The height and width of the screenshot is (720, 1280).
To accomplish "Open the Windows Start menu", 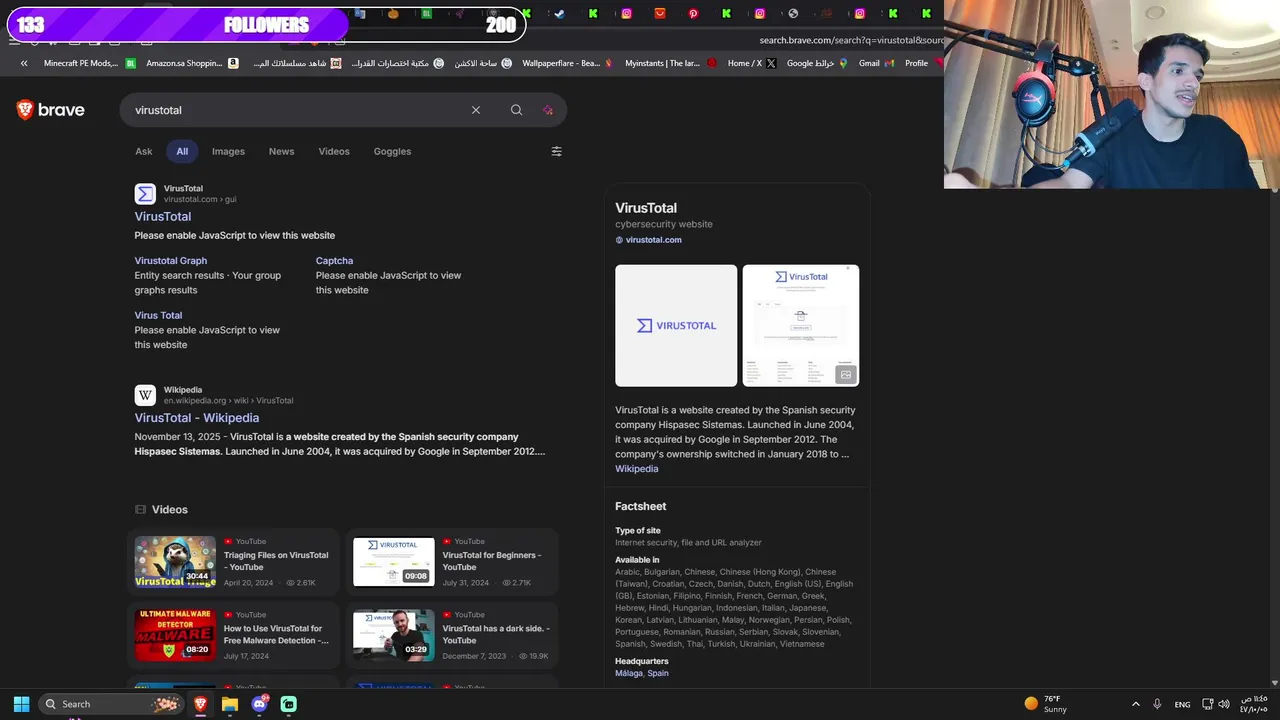I will pyautogui.click(x=21, y=704).
